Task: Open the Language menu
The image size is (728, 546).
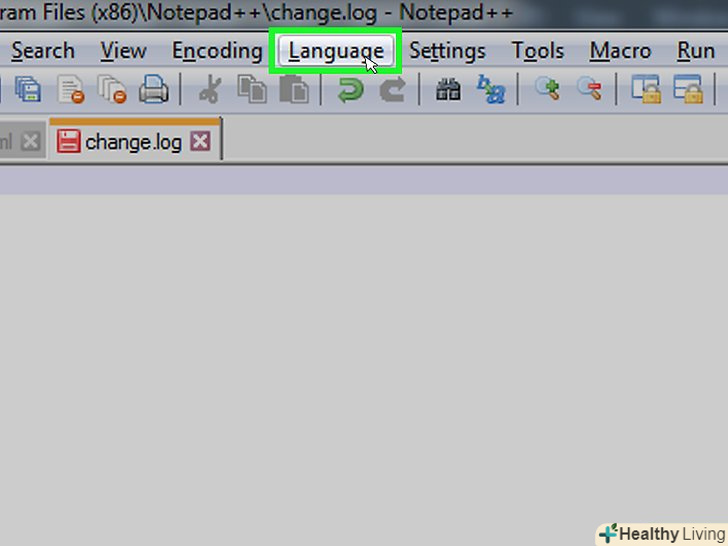Action: (336, 51)
